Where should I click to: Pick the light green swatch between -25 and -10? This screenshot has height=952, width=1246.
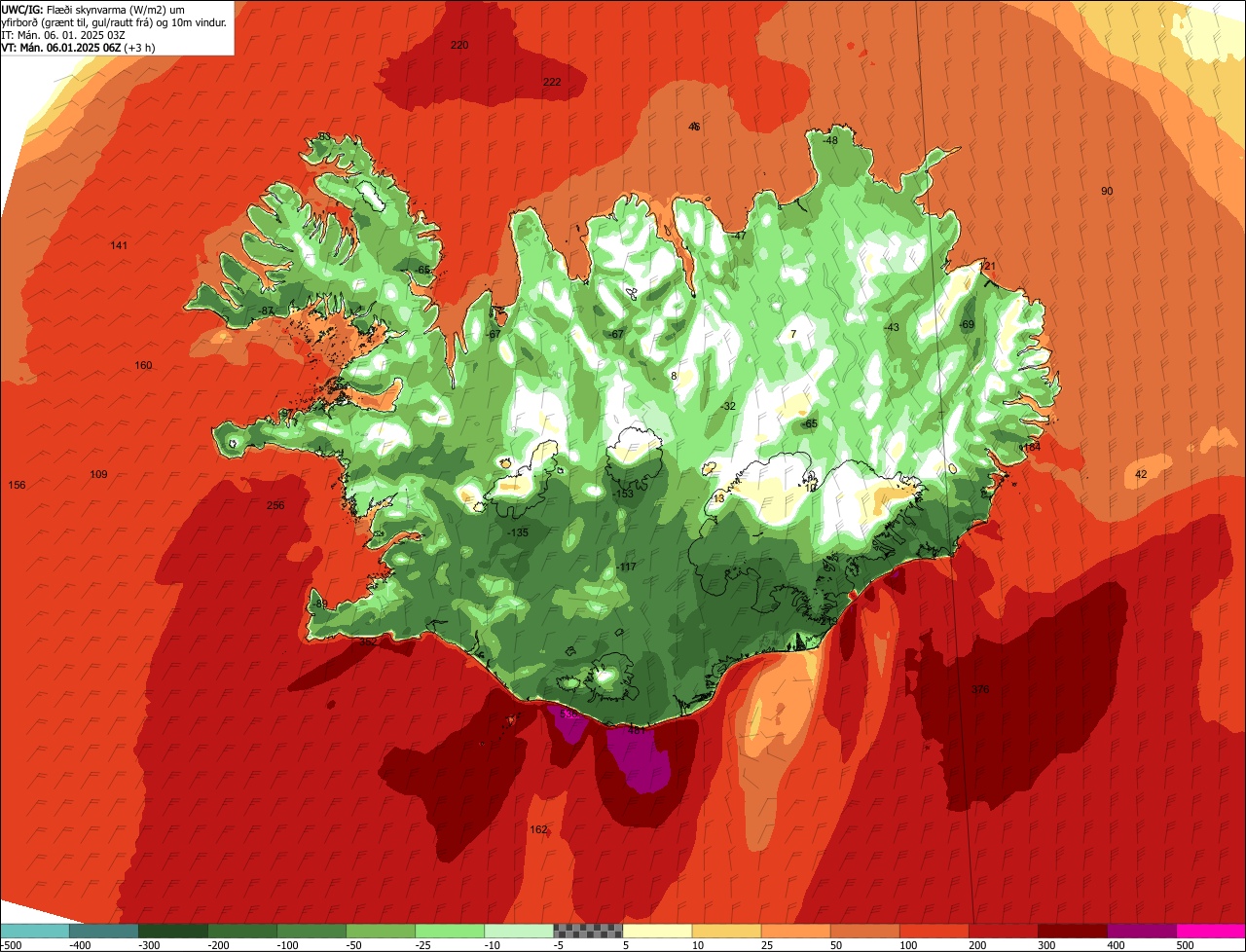[x=450, y=931]
